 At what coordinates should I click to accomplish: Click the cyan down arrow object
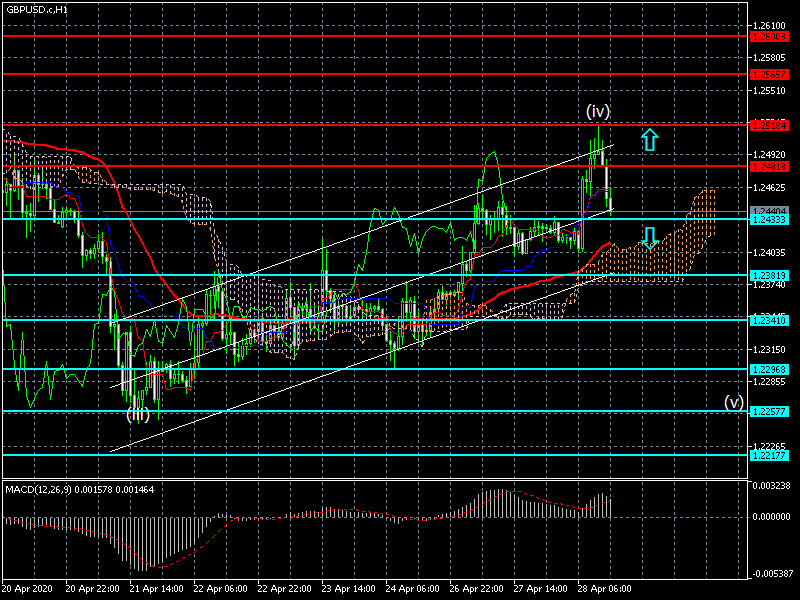(649, 238)
